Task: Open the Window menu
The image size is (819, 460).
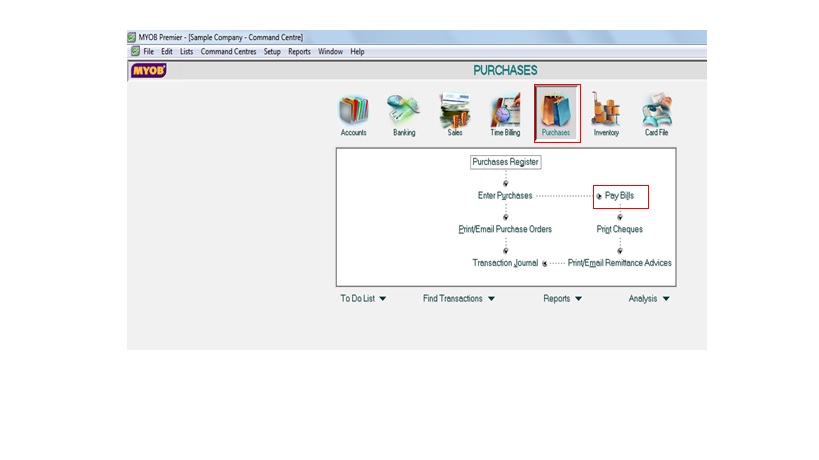Action: coord(330,52)
